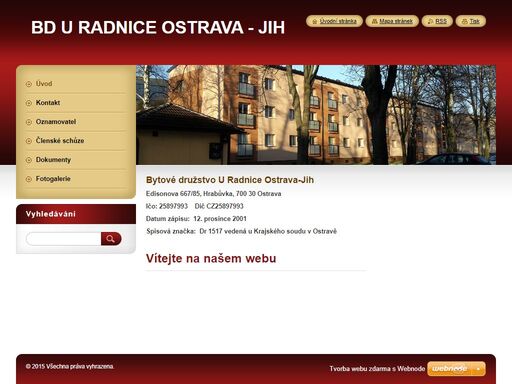The width and height of the screenshot is (512, 384).
Task: Click the search magnifier button
Action: [111, 239]
